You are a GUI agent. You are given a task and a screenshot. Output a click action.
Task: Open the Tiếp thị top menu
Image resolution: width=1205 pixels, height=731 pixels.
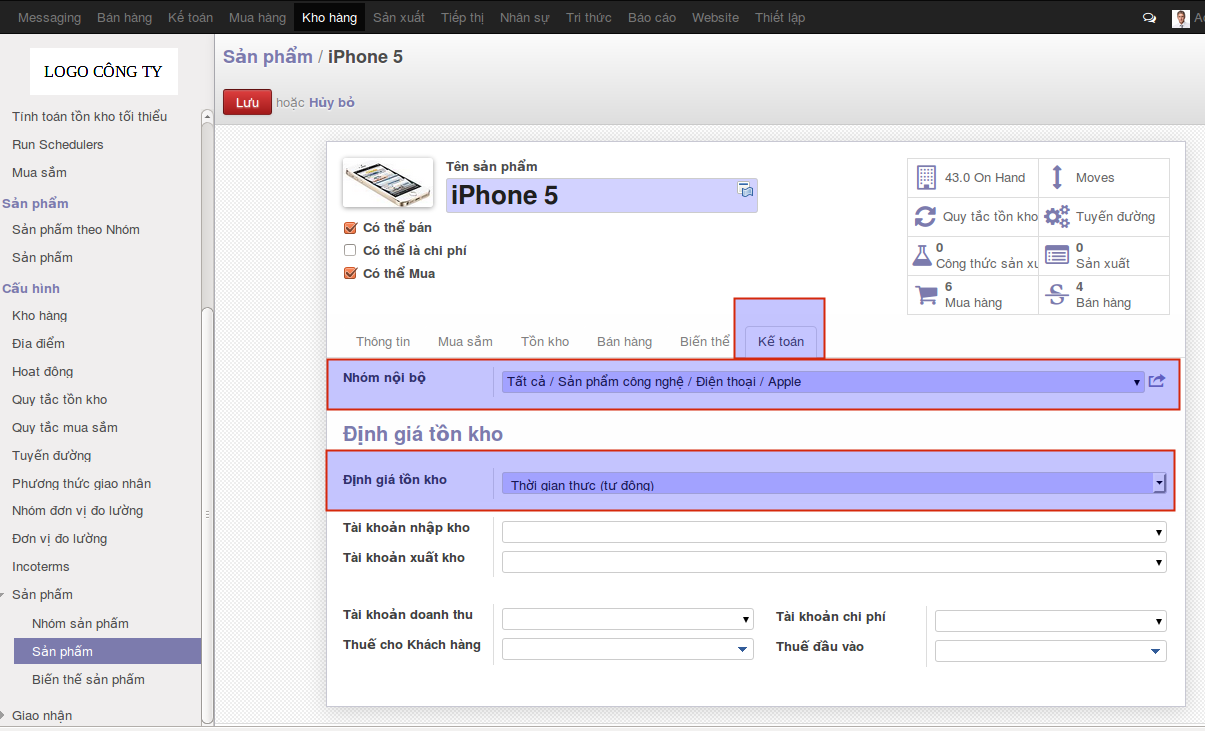[462, 18]
